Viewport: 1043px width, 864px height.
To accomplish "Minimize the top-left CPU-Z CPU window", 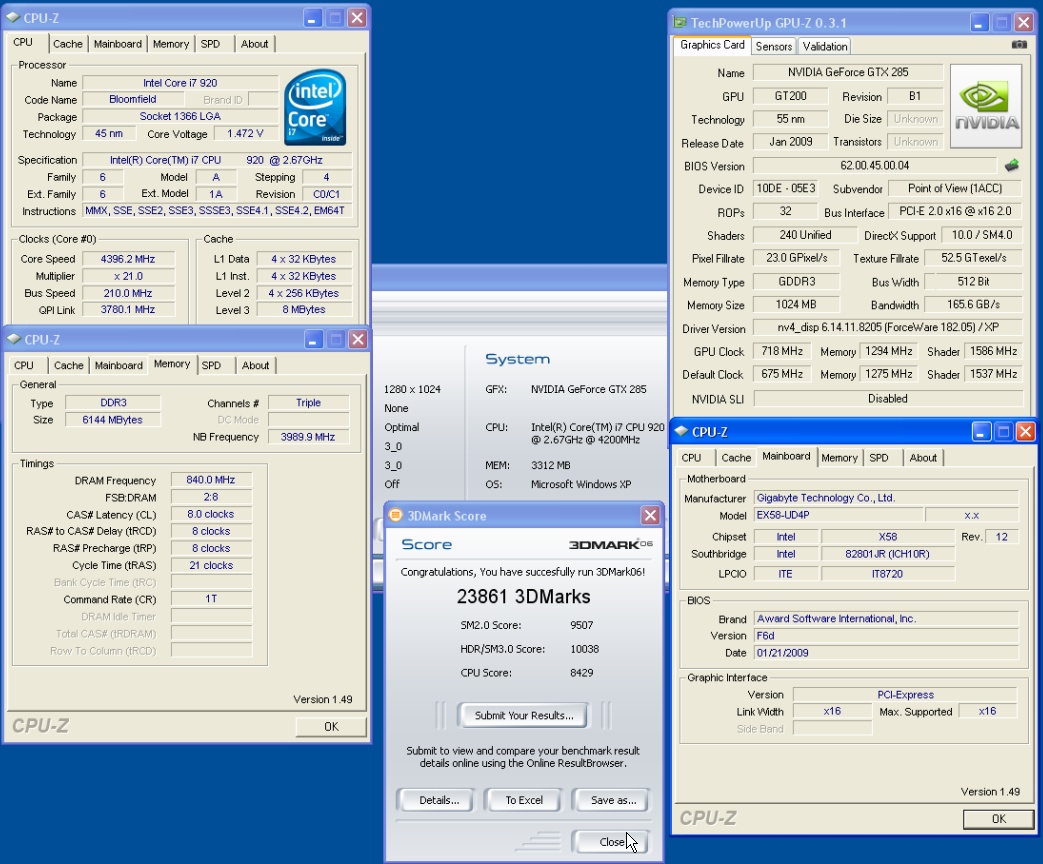I will click(x=313, y=18).
